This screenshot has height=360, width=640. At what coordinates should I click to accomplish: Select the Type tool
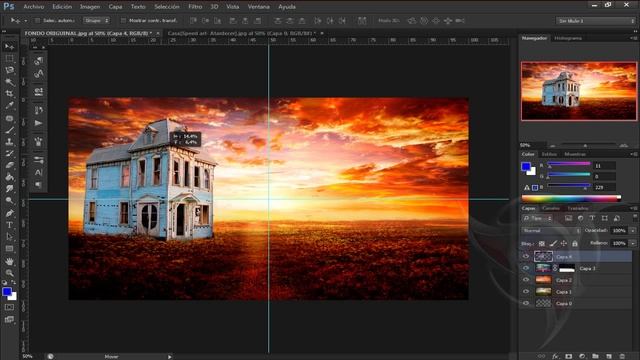click(9, 225)
